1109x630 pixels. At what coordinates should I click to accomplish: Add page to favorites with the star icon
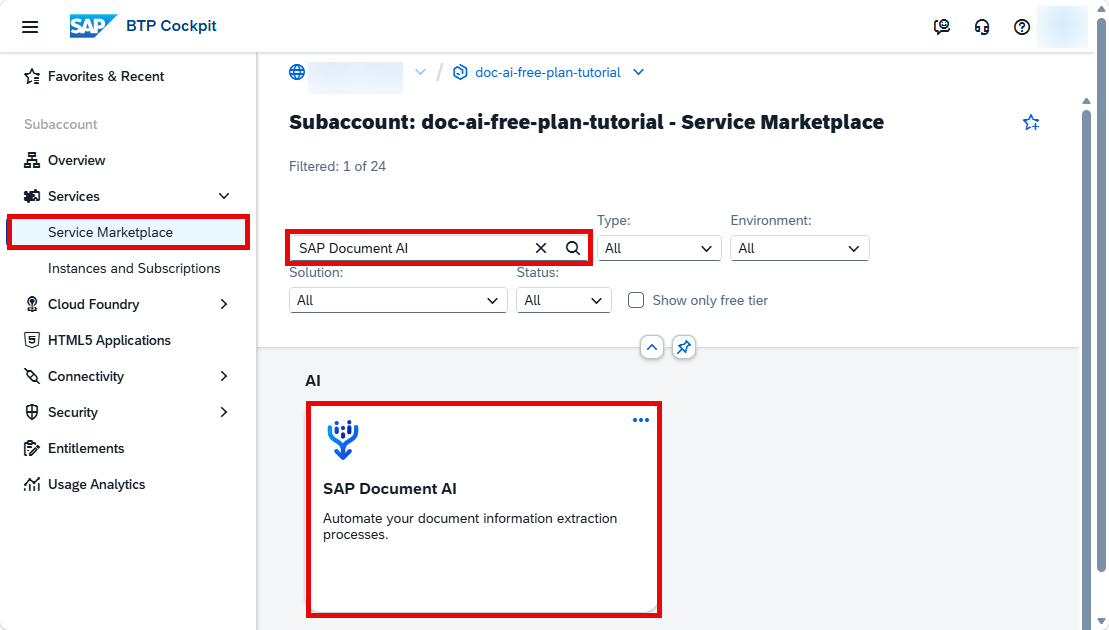(x=1031, y=122)
